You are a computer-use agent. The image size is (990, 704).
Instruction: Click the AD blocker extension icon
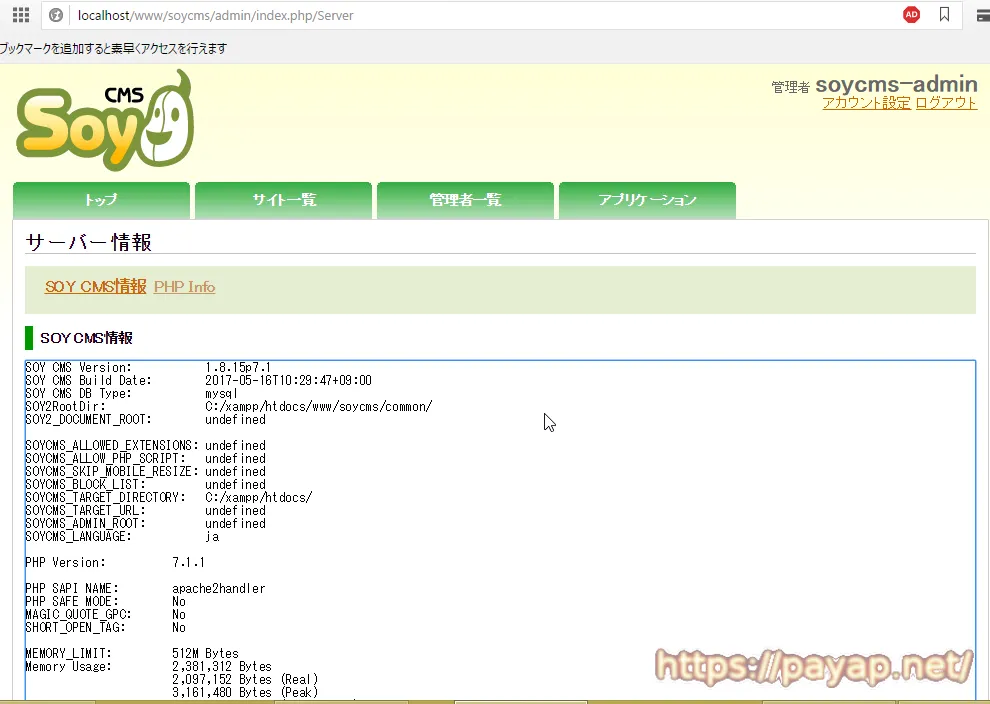pyautogui.click(x=909, y=15)
